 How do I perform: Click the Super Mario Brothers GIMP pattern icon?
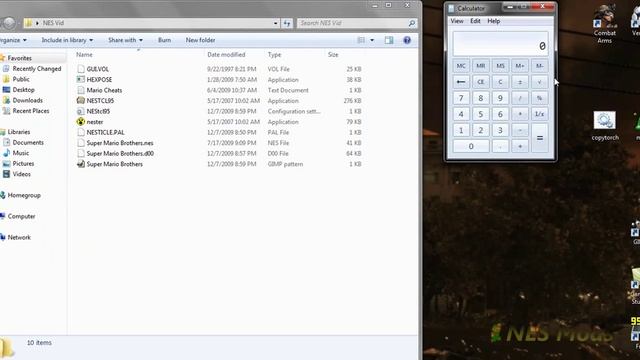coord(81,164)
